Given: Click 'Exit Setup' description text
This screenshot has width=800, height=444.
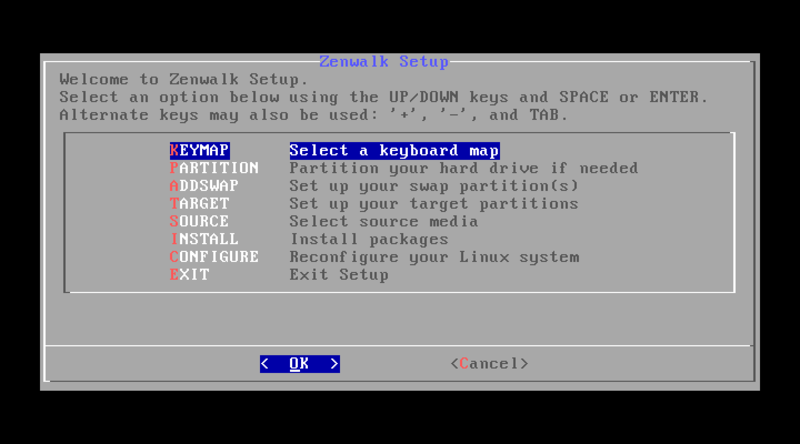Looking at the screenshot, I should 339,275.
